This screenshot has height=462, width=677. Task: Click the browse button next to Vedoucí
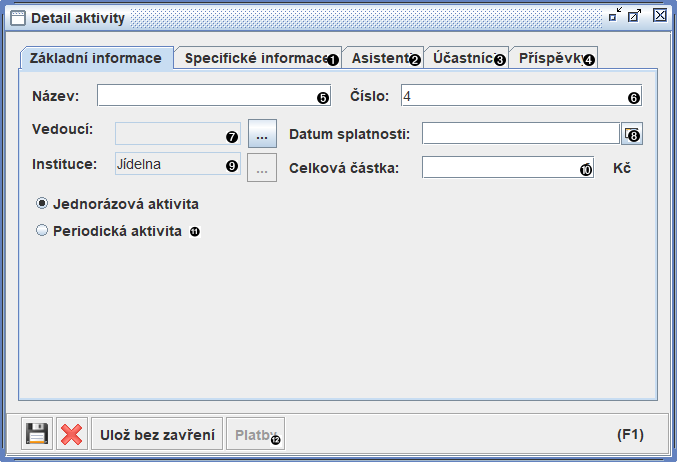pos(262,134)
